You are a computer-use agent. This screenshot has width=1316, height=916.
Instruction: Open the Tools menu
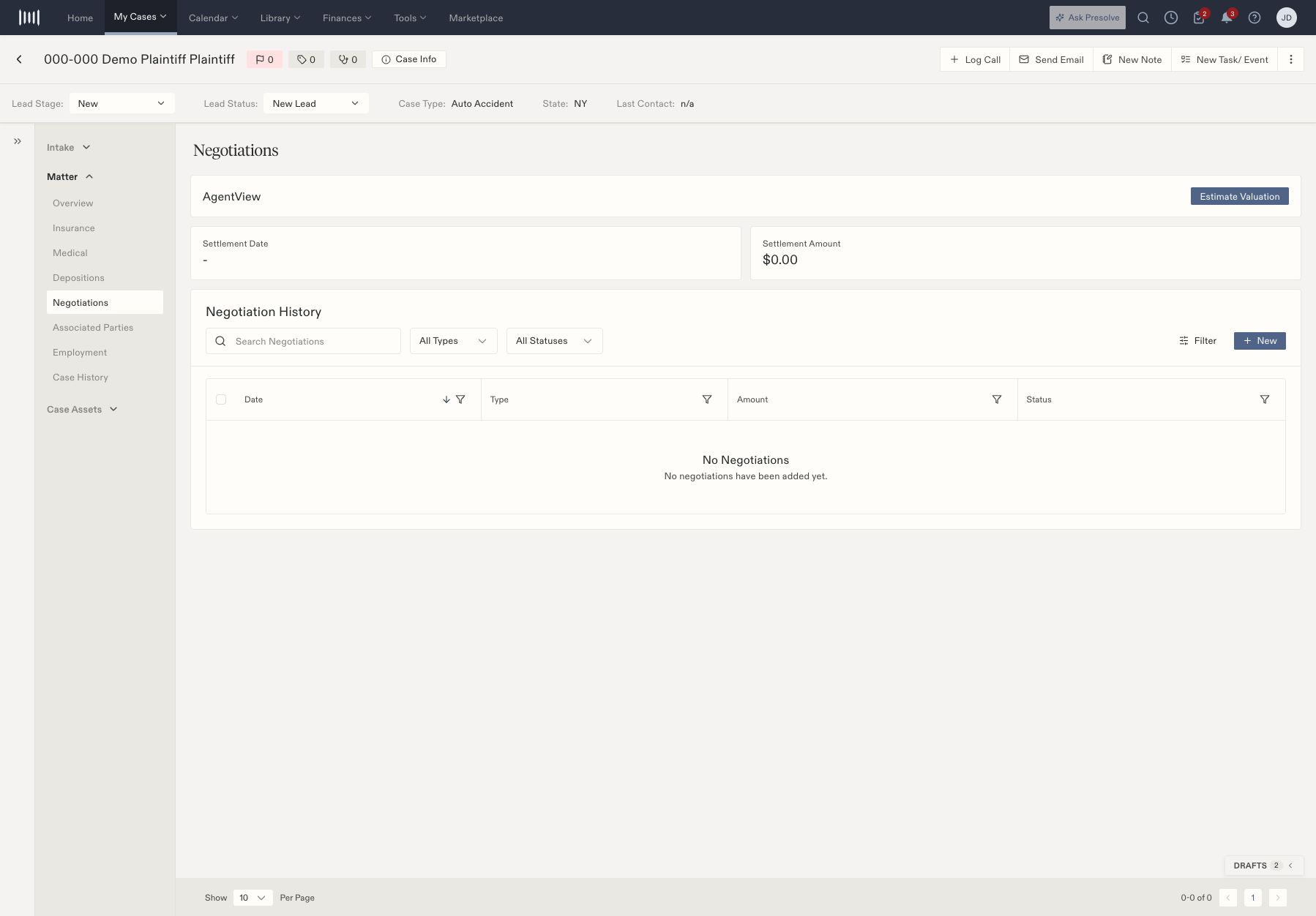410,18
